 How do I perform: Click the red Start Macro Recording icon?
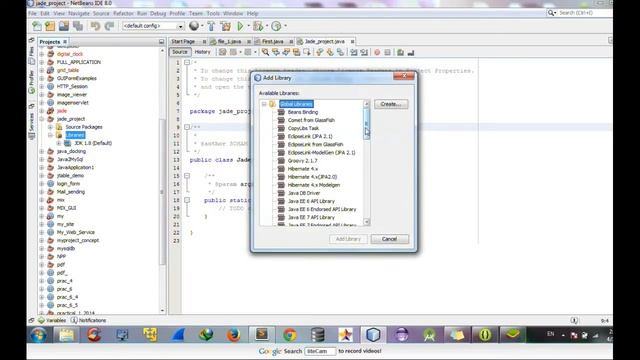click(377, 52)
